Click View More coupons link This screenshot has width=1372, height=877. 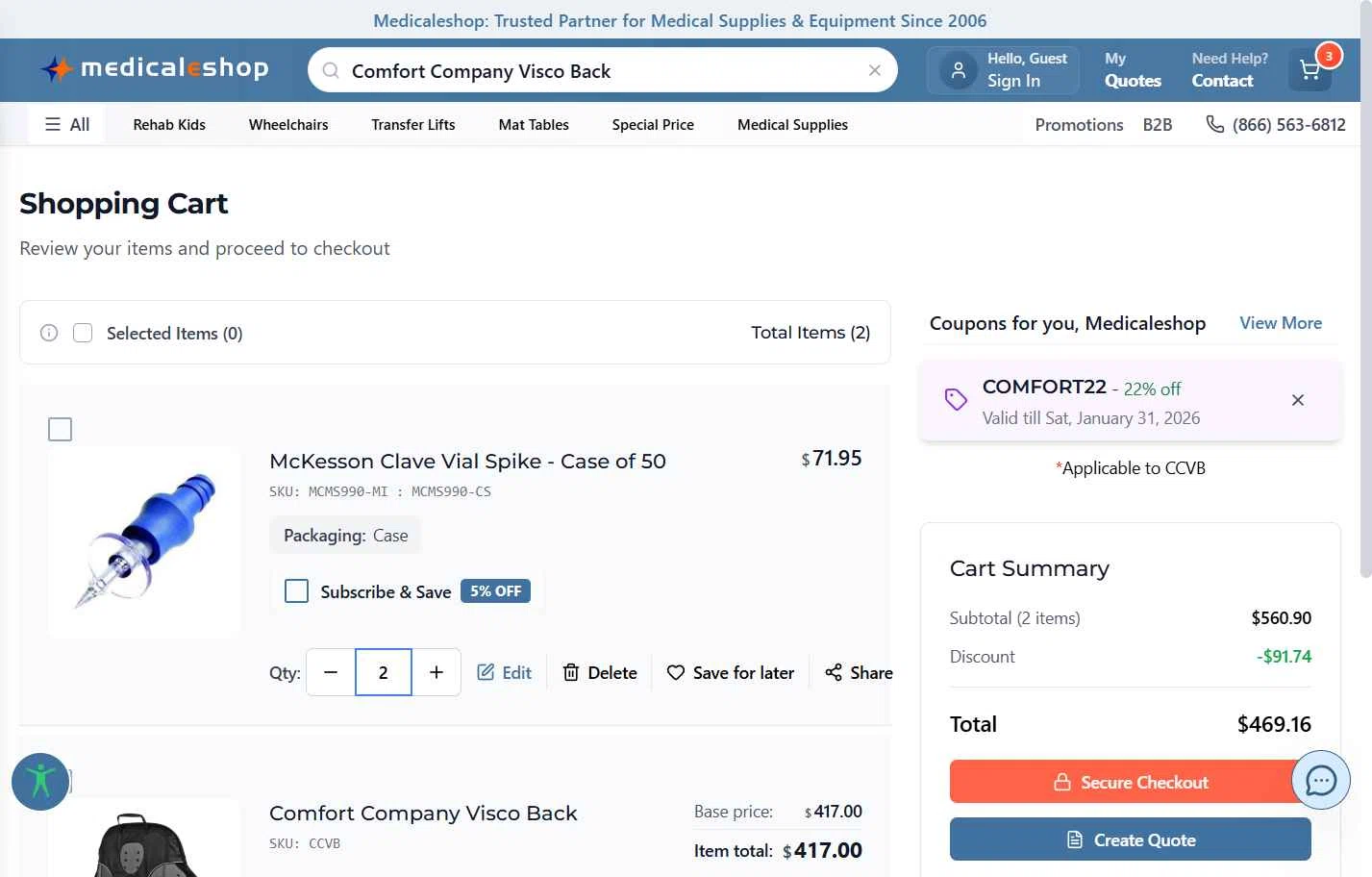point(1281,323)
